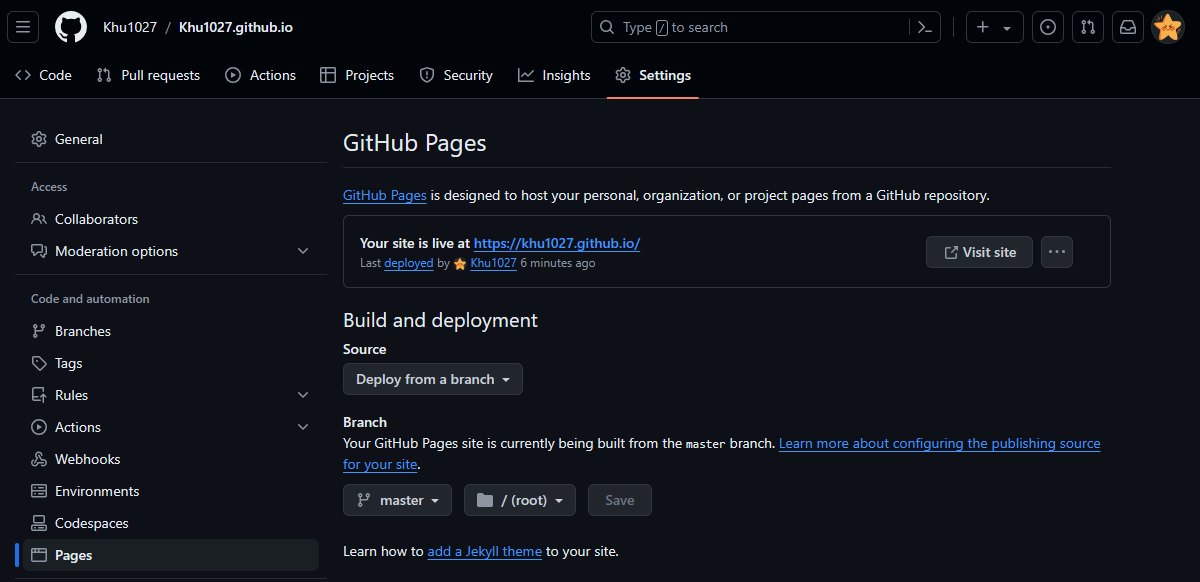Image resolution: width=1200 pixels, height=582 pixels.
Task: Expand Moderation options chevron
Action: 304,251
